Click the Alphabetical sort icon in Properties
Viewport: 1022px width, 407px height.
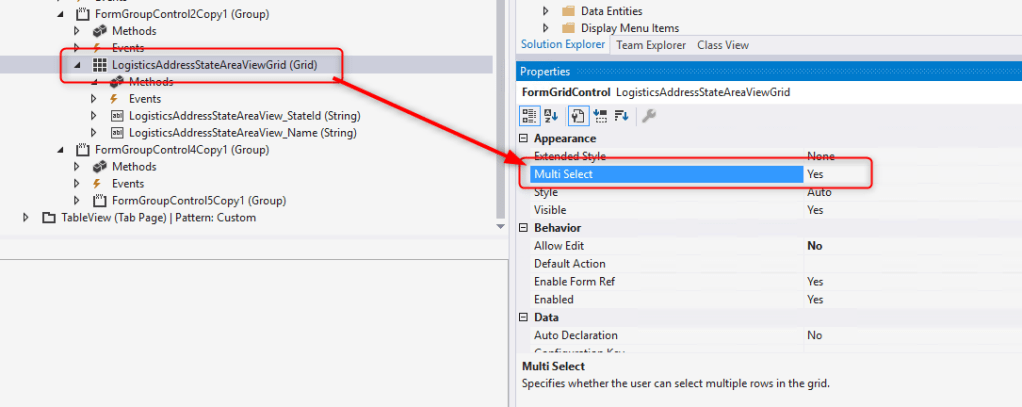pos(551,115)
